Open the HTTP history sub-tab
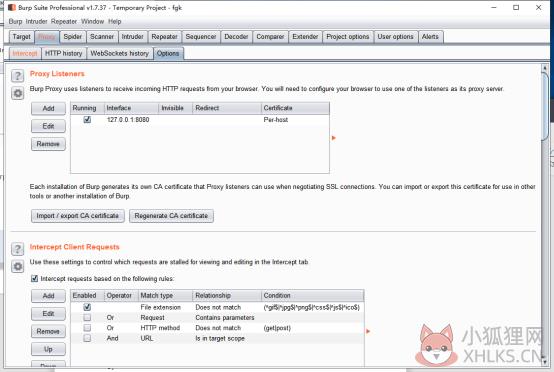The height and width of the screenshot is (372, 554). click(x=64, y=53)
